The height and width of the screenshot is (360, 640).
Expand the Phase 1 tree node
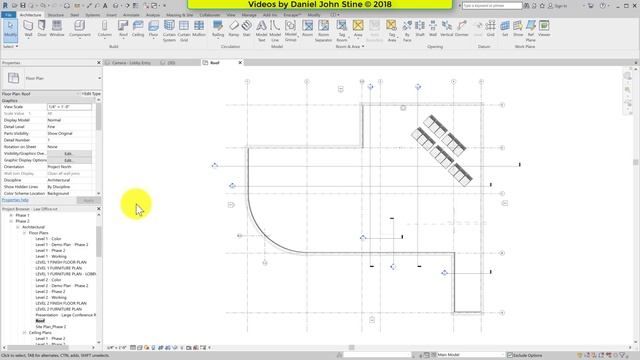[11, 215]
